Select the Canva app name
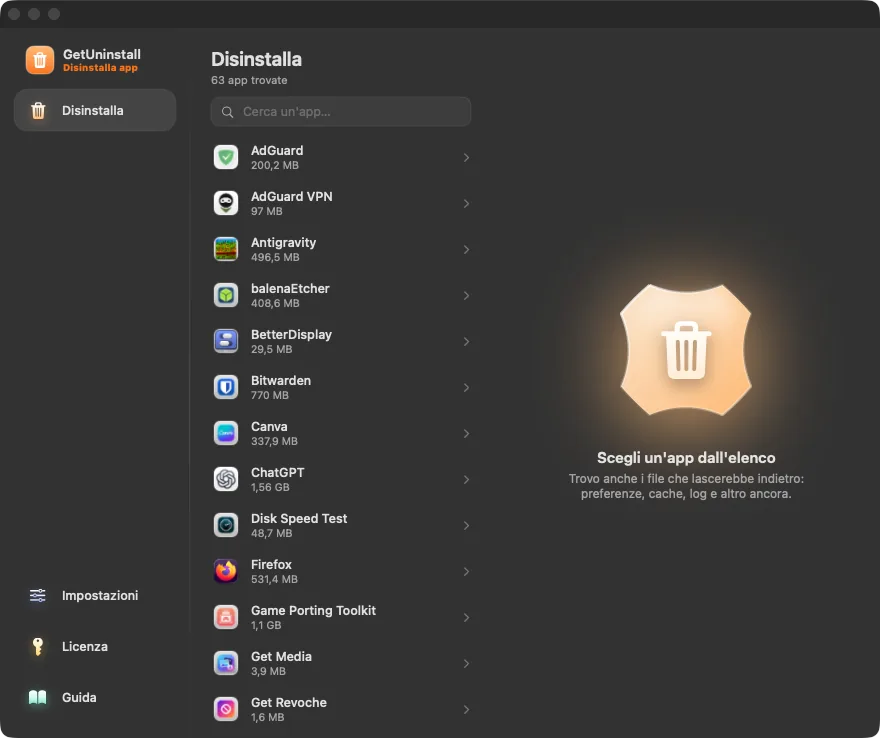880x738 pixels. point(269,427)
